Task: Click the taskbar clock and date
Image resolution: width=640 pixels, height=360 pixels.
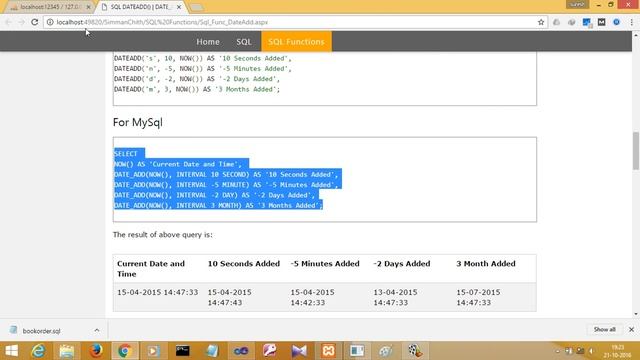Action: coord(618,351)
